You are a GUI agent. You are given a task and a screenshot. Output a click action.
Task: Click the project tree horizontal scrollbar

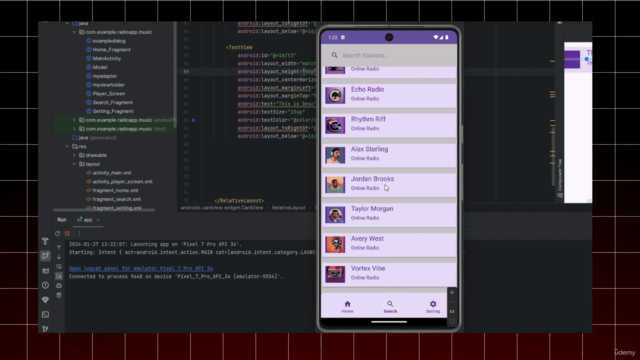pos(104,210)
